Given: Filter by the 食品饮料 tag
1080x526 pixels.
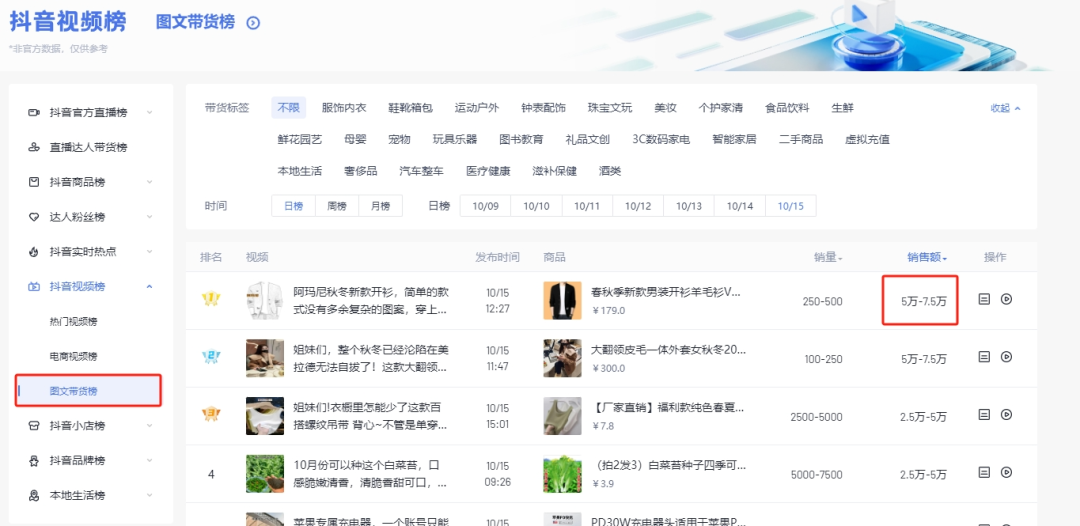Looking at the screenshot, I should point(787,108).
